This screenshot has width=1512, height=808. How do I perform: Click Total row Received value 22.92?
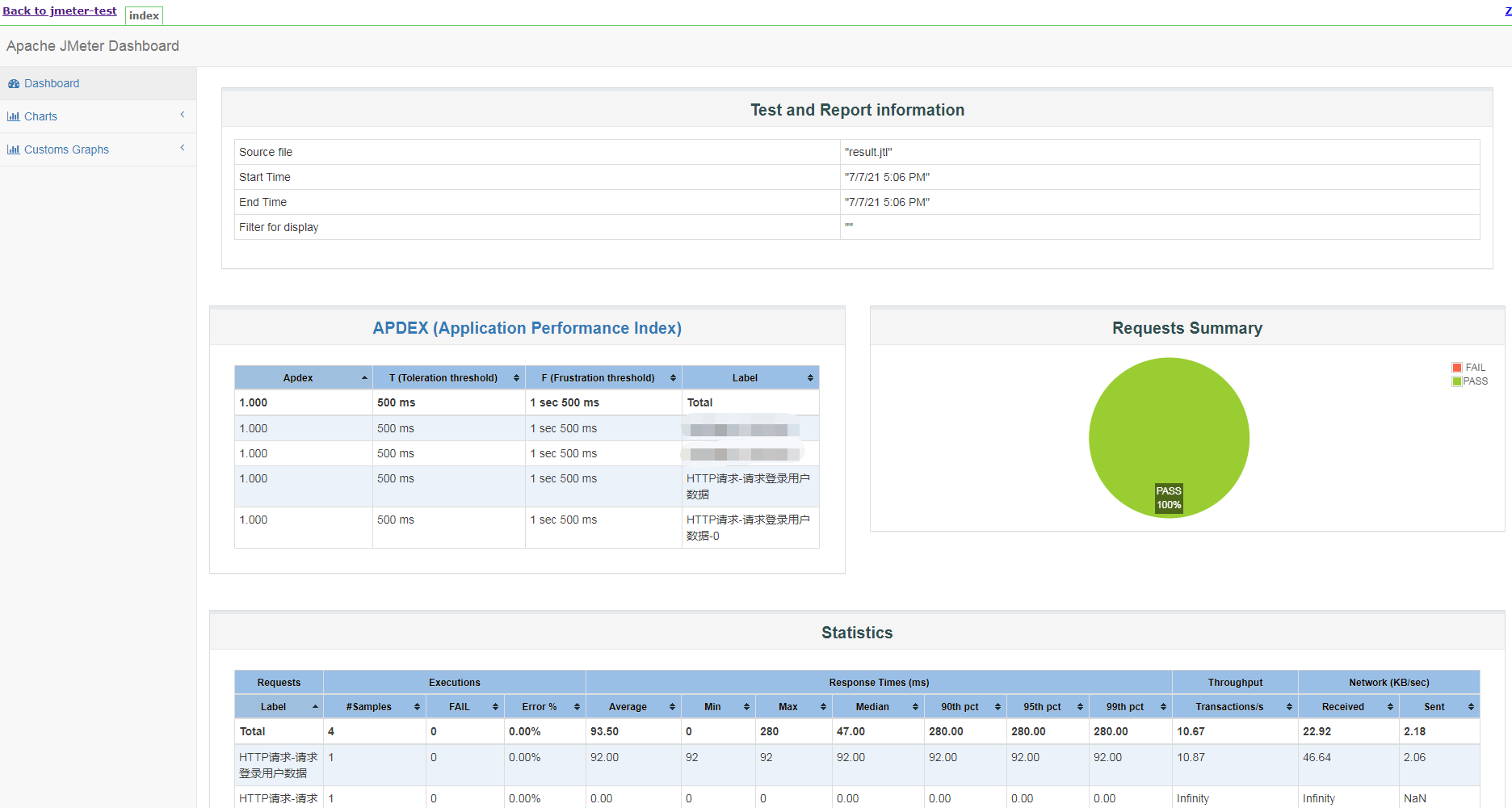pos(1317,731)
